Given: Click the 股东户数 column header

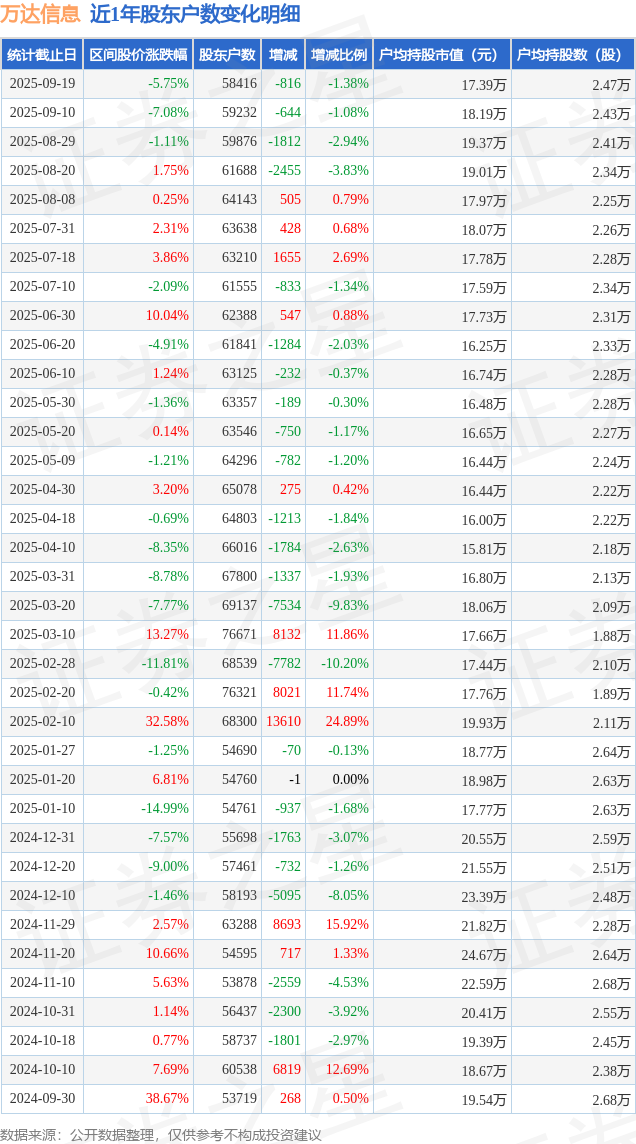Looking at the screenshot, I should coord(227,55).
